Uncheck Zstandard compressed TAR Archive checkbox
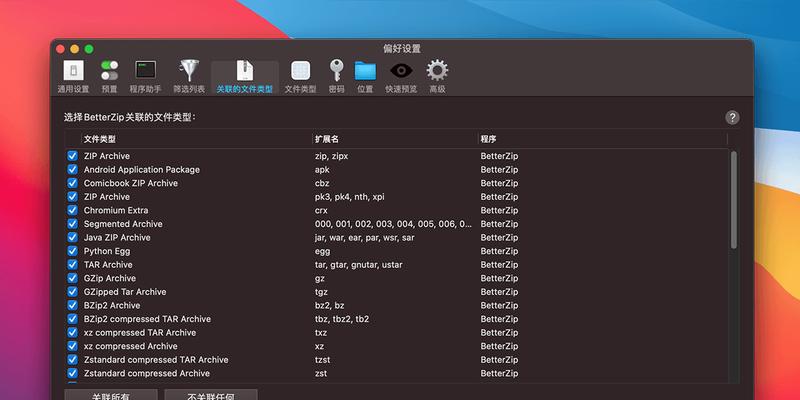This screenshot has height=400, width=800. [72, 360]
